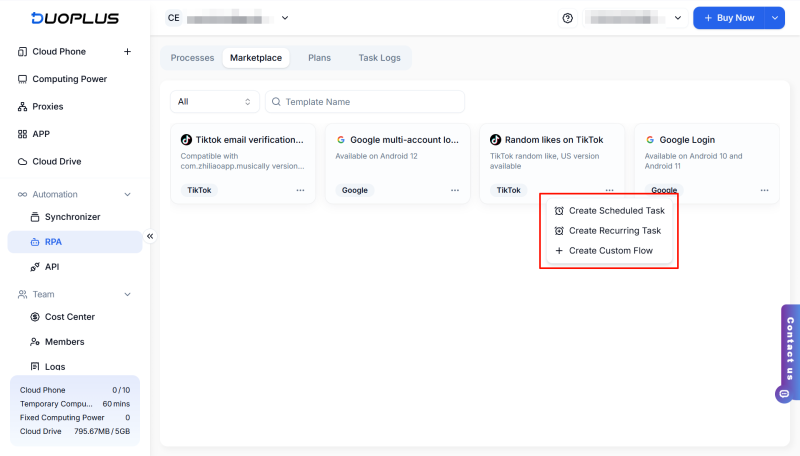Click the Buy Now button
This screenshot has height=456, width=800.
point(729,18)
